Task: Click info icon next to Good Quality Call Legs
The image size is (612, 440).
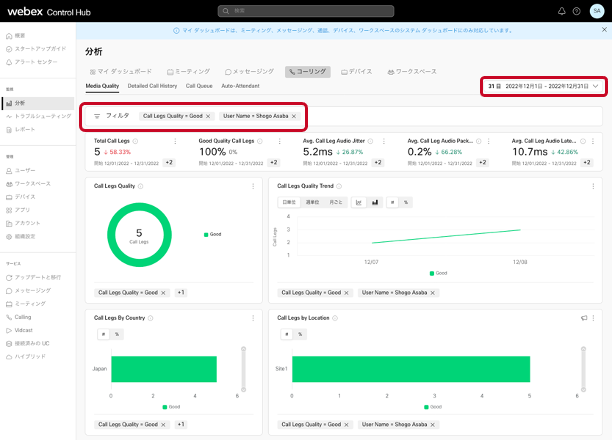Action: pyautogui.click(x=260, y=141)
